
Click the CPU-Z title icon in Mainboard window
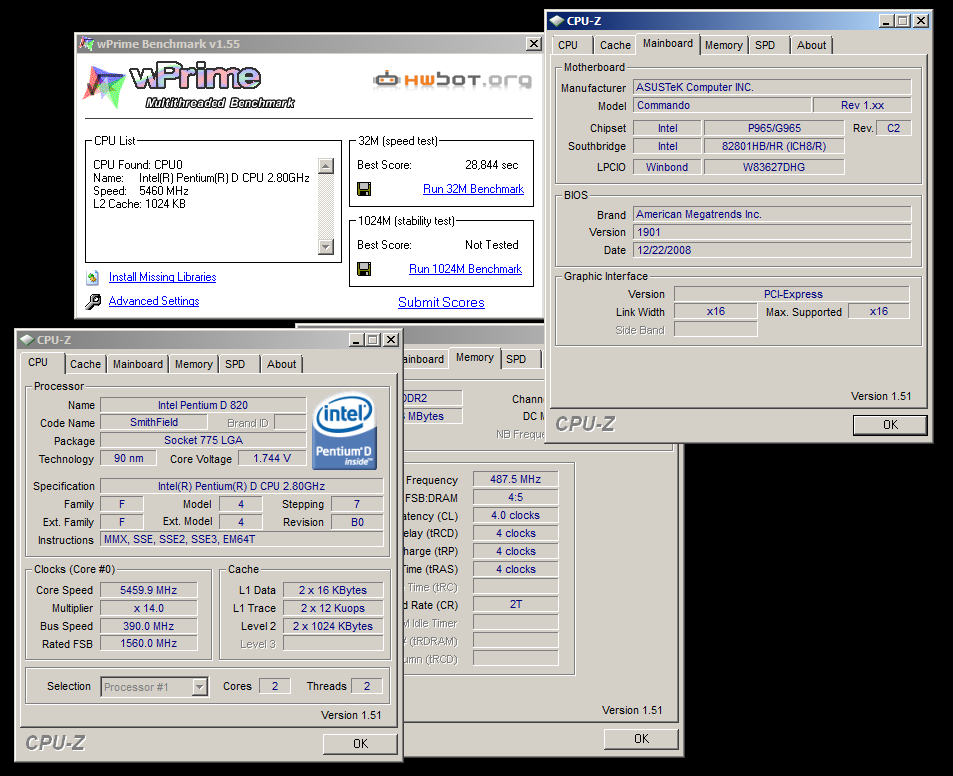(556, 21)
